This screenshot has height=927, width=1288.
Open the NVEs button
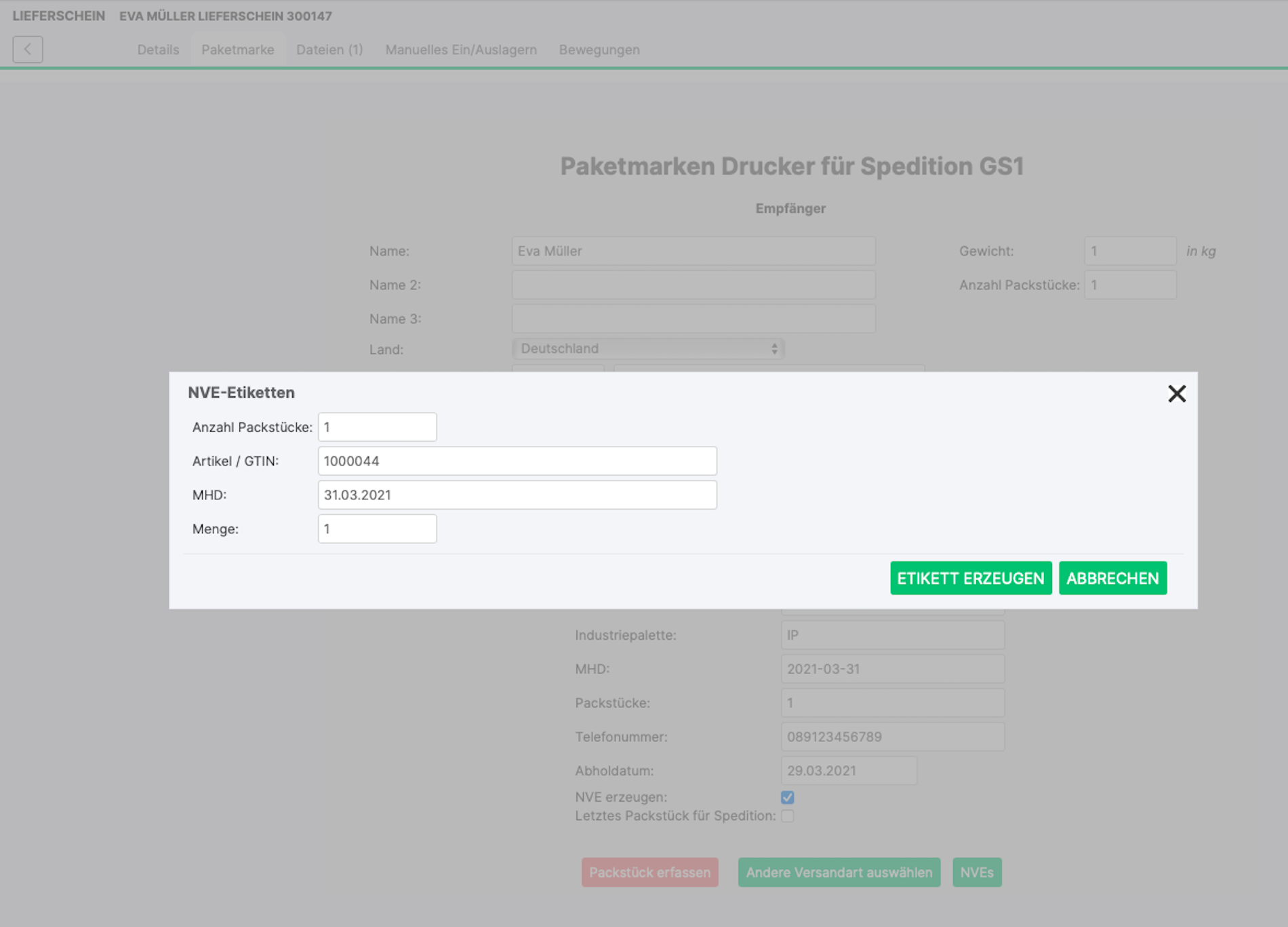click(x=976, y=872)
